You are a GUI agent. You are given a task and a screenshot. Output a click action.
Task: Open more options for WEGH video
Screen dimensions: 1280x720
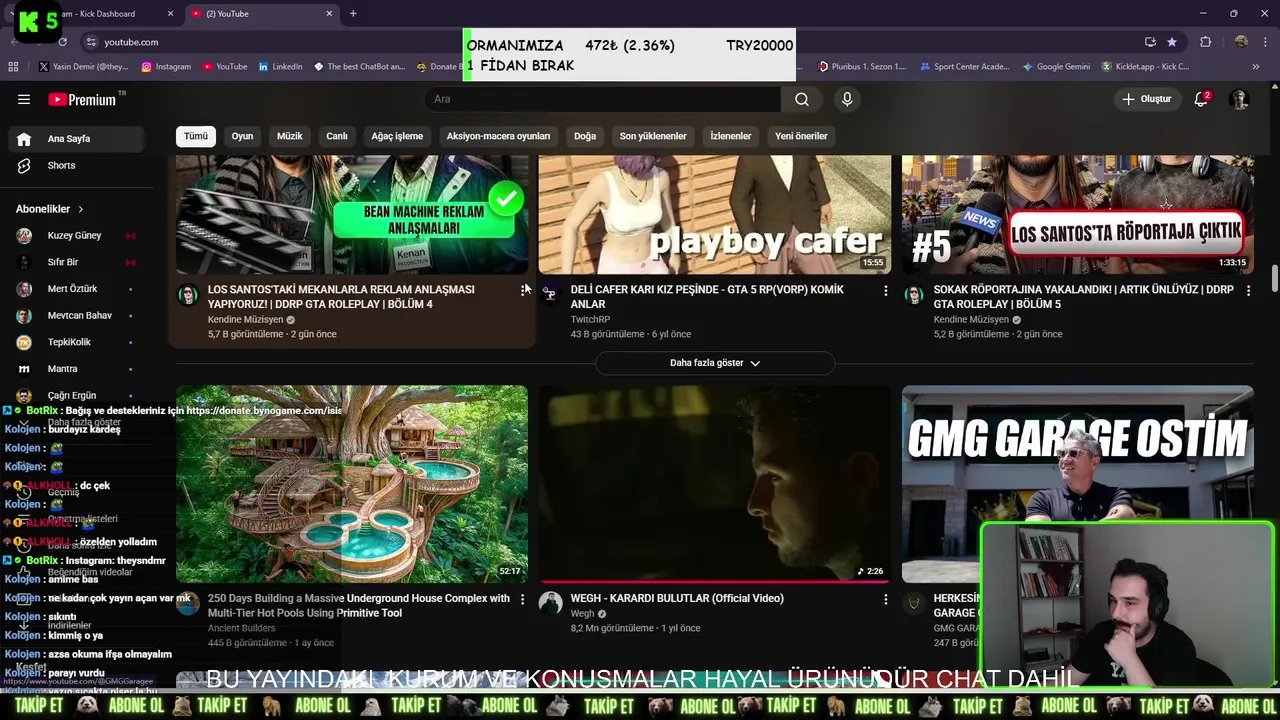[885, 599]
